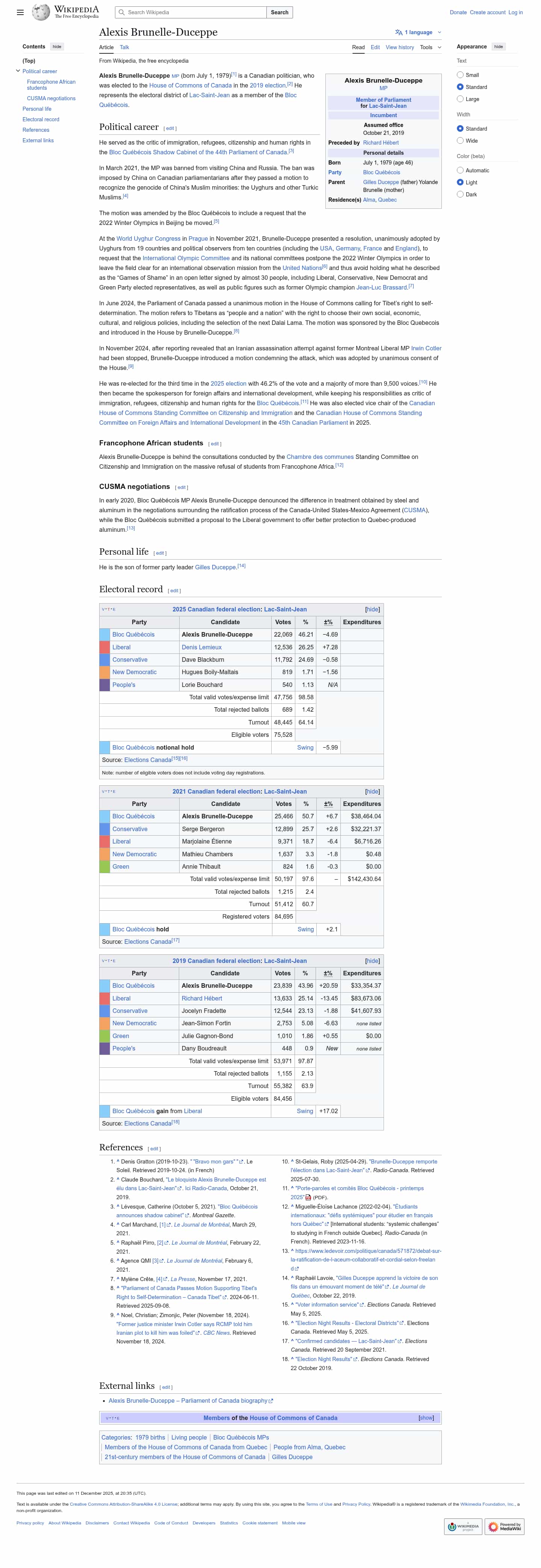Viewport: 541px width, 1568px height.
Task: Open the View history tab
Action: pos(400,47)
